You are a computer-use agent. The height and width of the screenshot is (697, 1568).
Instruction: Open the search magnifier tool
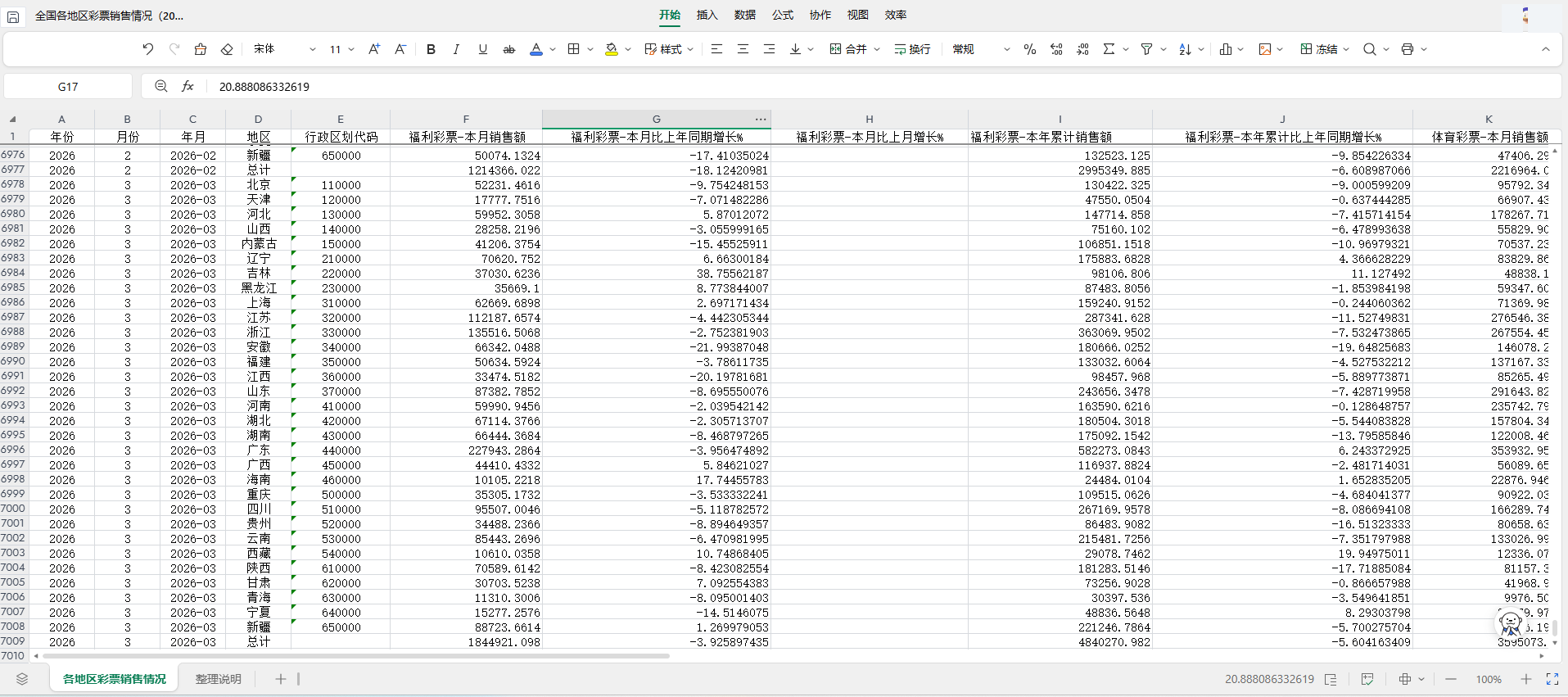tap(1369, 49)
